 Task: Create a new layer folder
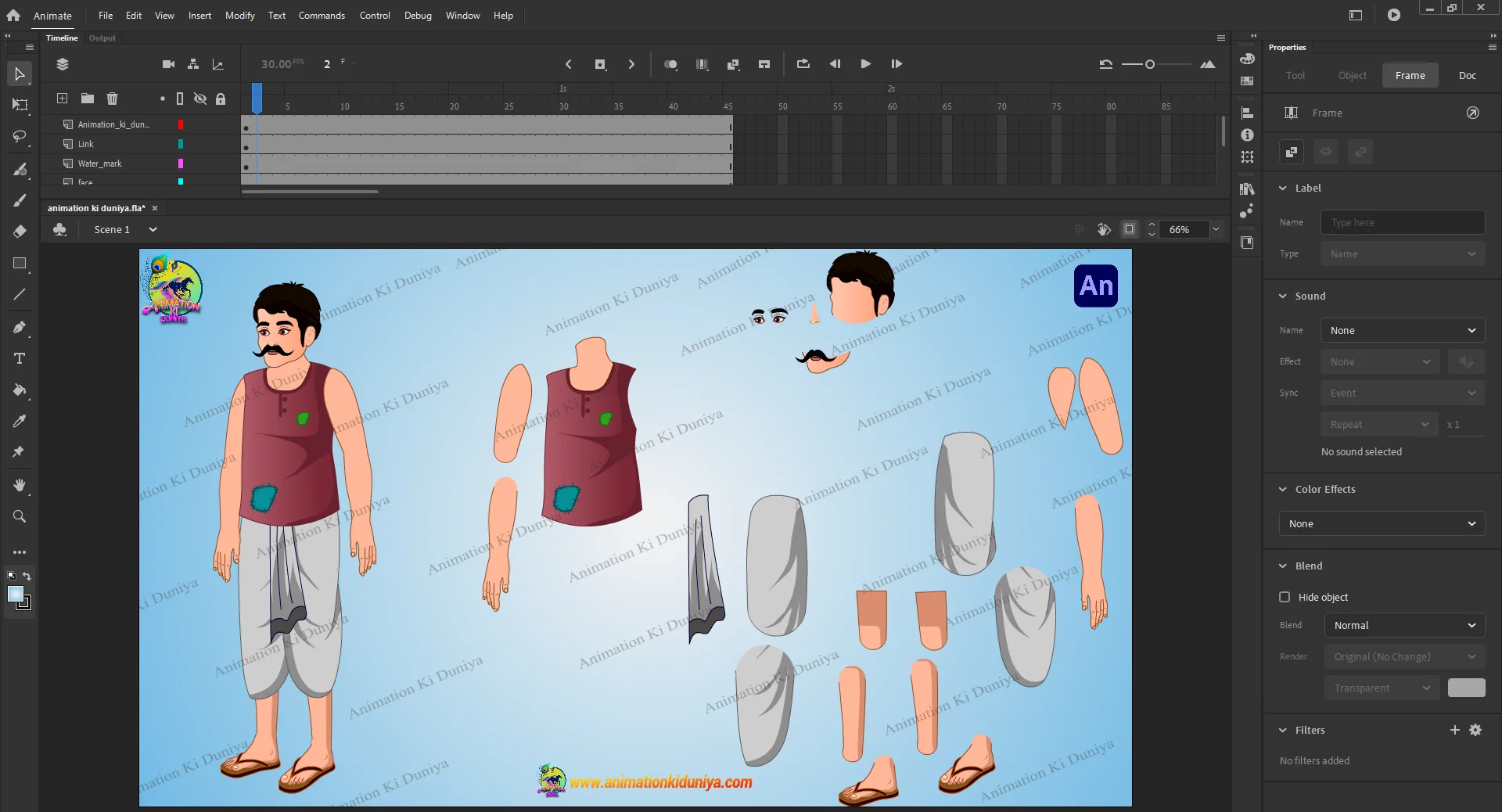pyautogui.click(x=88, y=99)
